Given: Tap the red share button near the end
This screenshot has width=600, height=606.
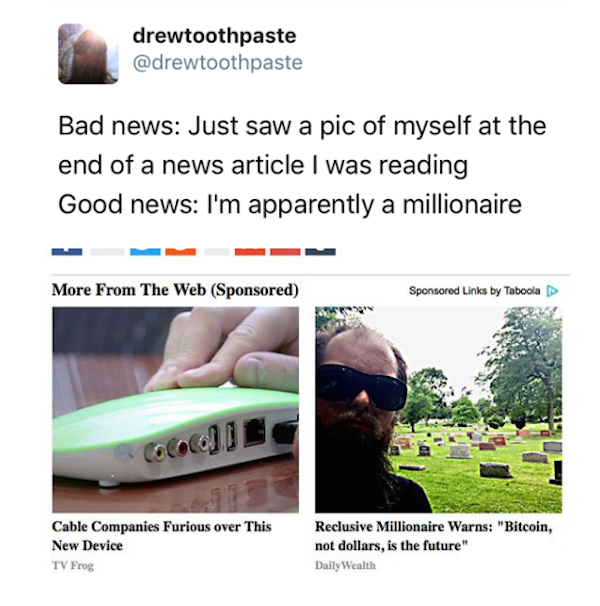Looking at the screenshot, I should 285,252.
